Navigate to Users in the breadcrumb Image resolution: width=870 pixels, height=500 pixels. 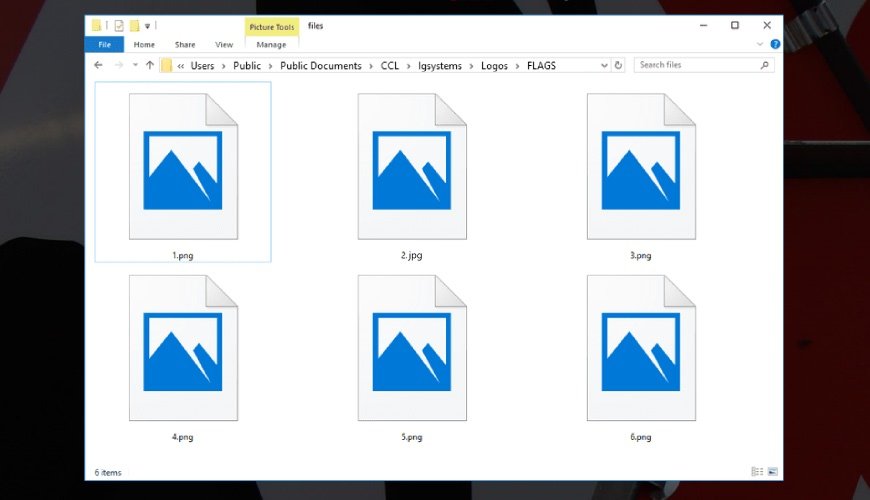click(x=202, y=65)
